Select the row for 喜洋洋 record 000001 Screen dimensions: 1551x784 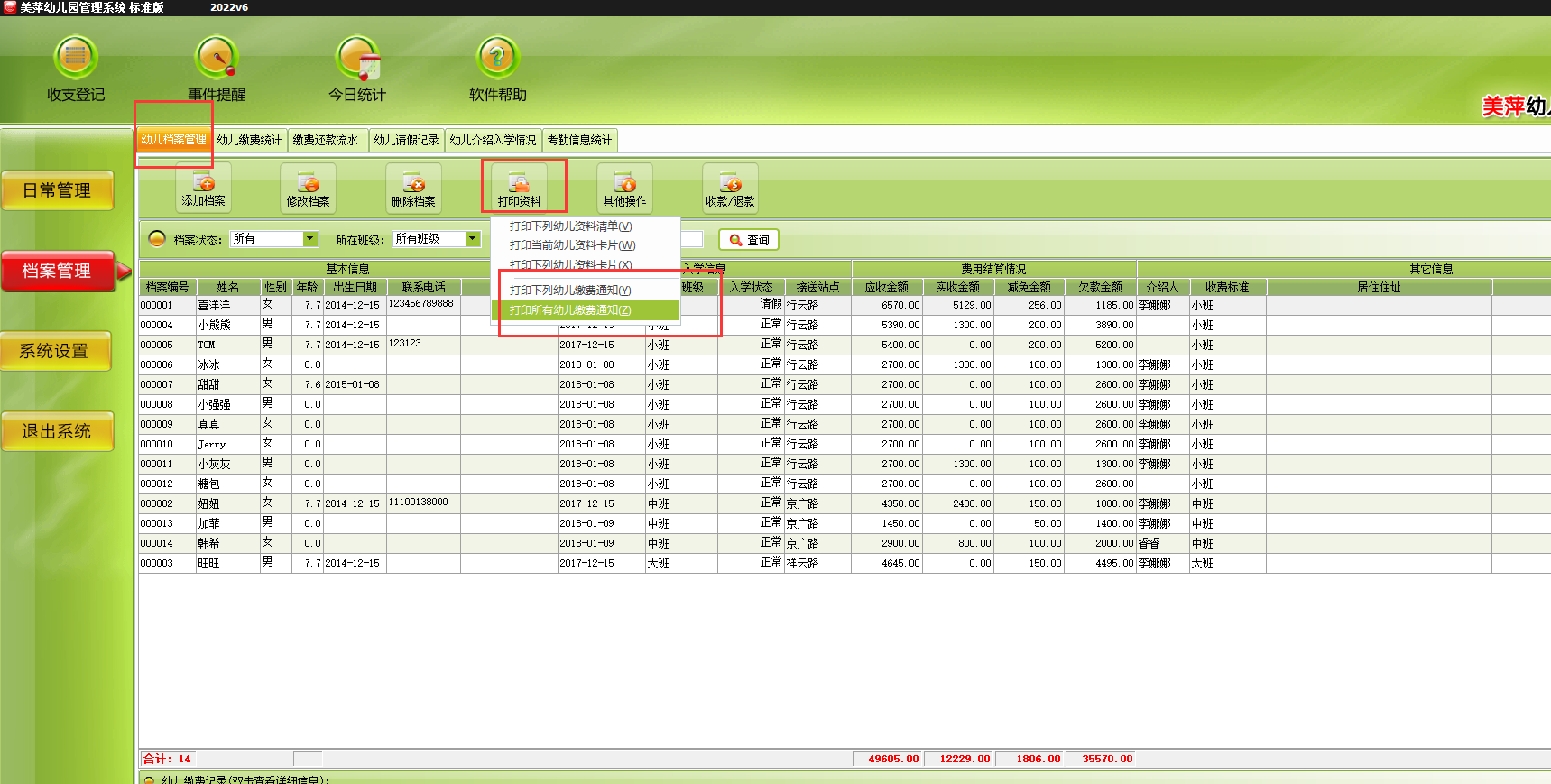pos(214,305)
